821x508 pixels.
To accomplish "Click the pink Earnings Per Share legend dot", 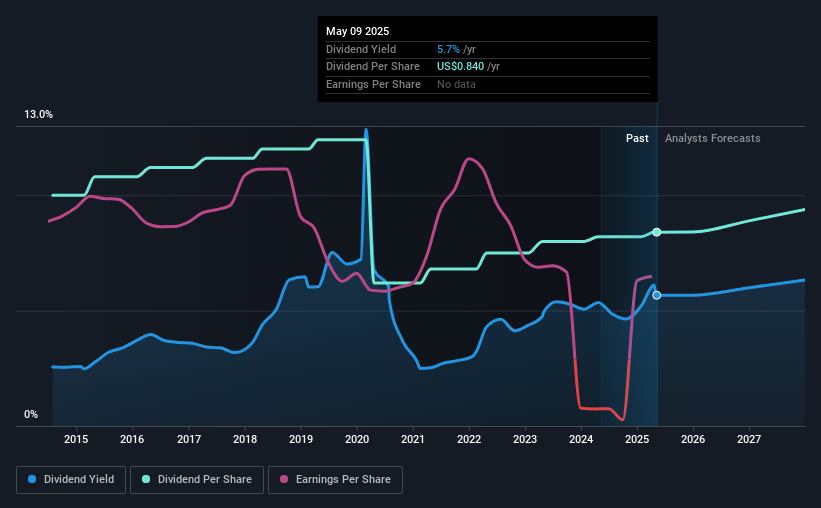I will (x=284, y=479).
